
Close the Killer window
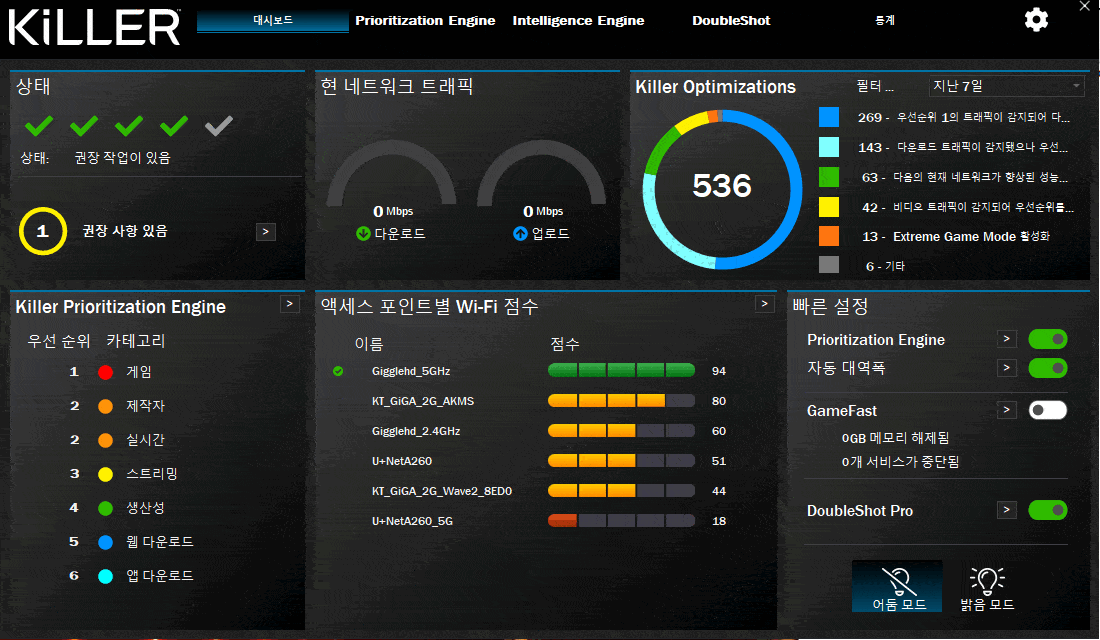pos(1084,6)
